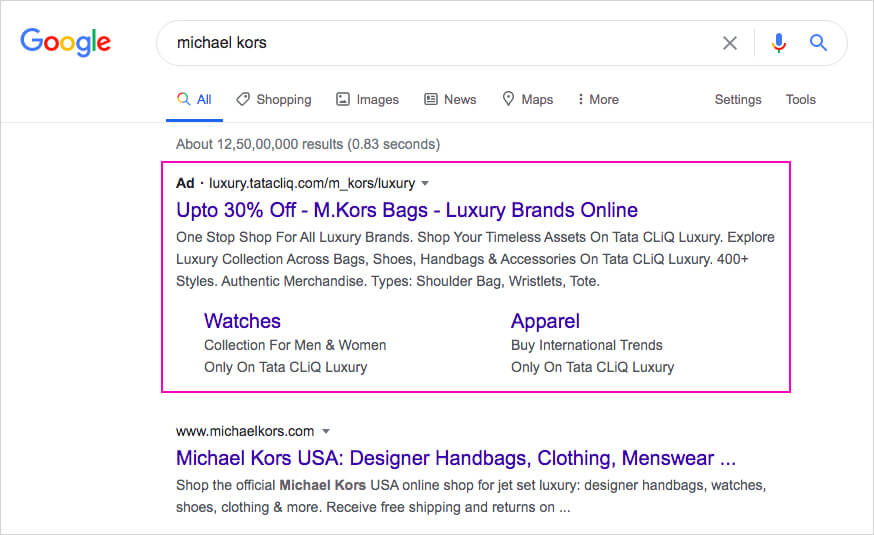Click the Shopping tag icon
874x535 pixels.
pyautogui.click(x=242, y=99)
